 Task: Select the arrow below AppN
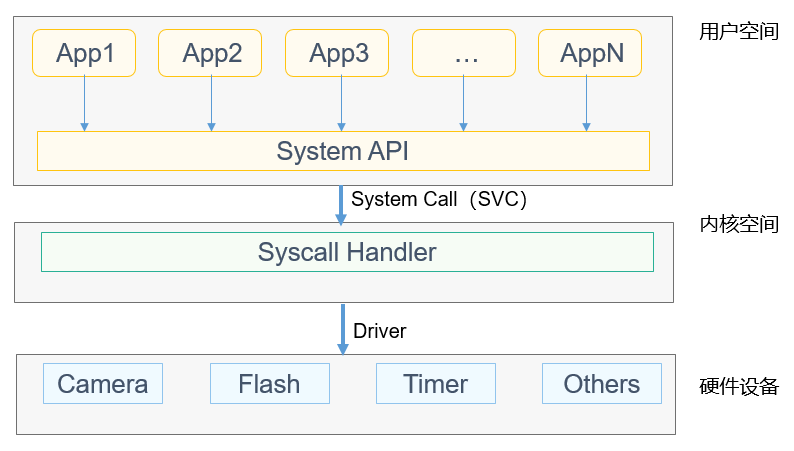[x=586, y=104]
